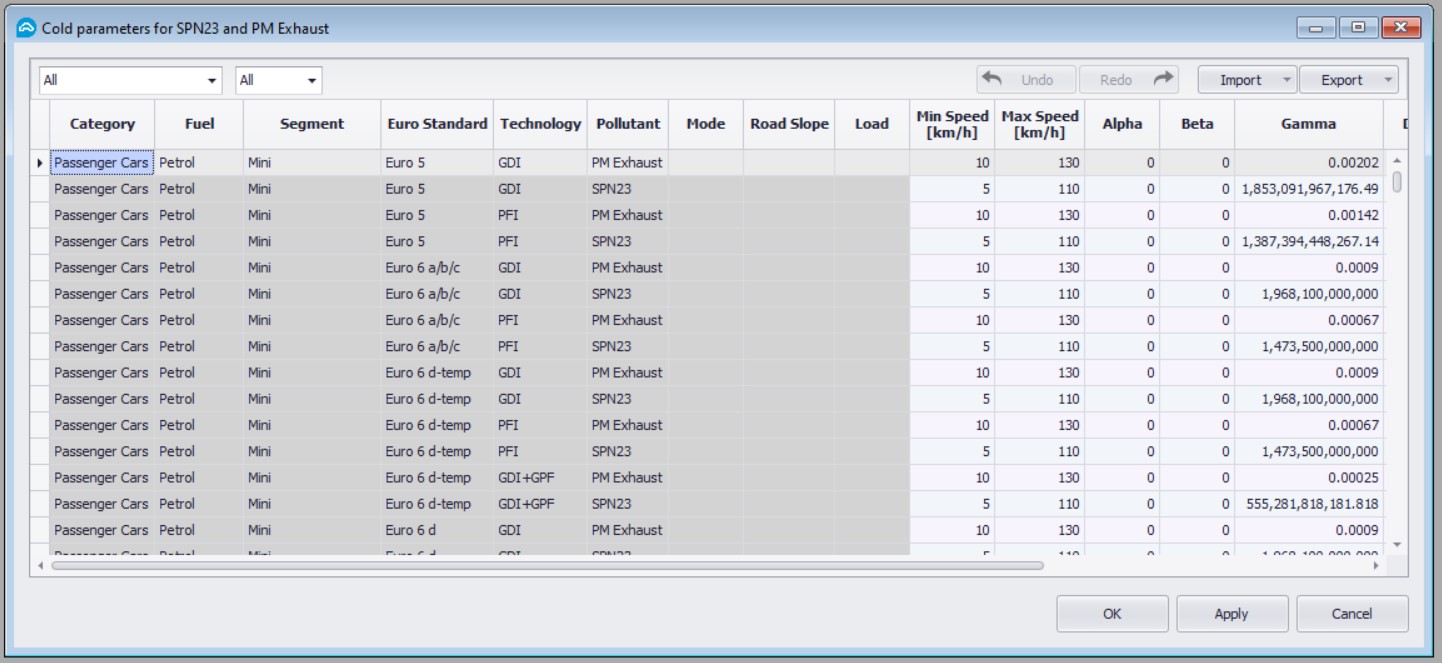Click the Redo arrow button
This screenshot has width=1442, height=663.
pyautogui.click(x=1129, y=80)
